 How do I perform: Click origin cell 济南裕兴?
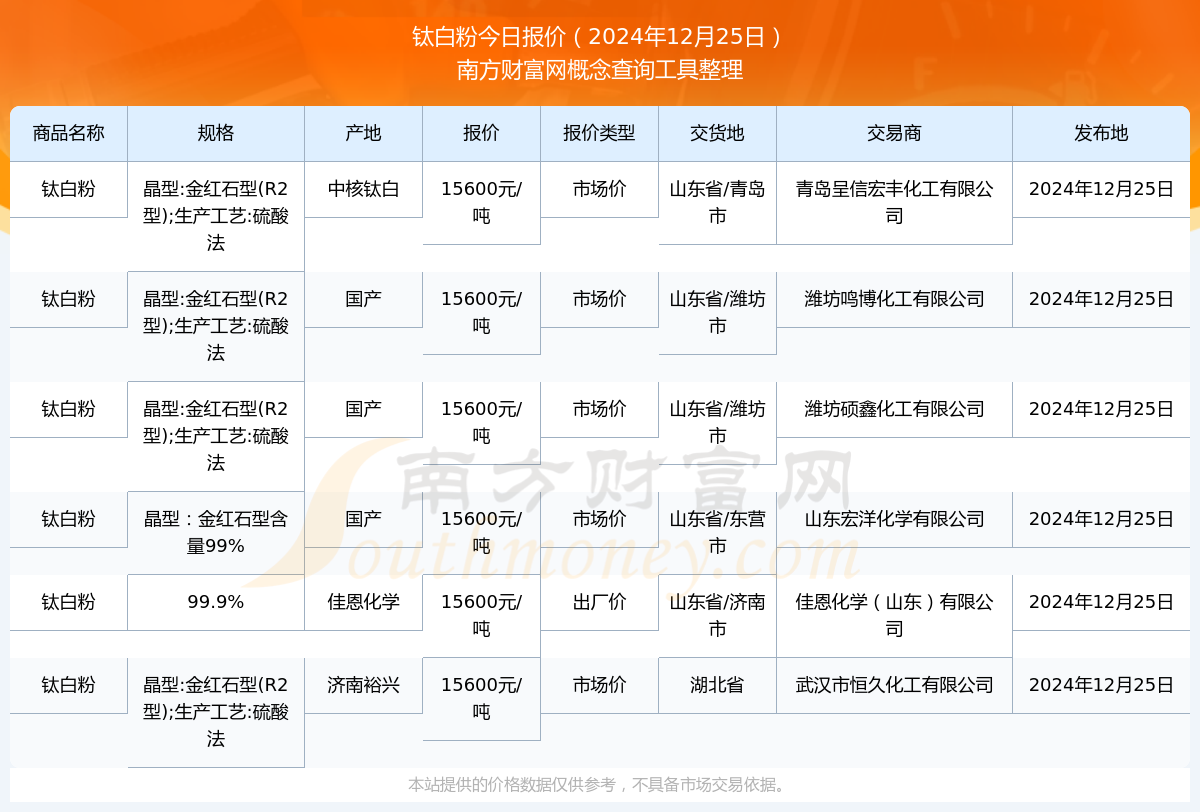(363, 685)
